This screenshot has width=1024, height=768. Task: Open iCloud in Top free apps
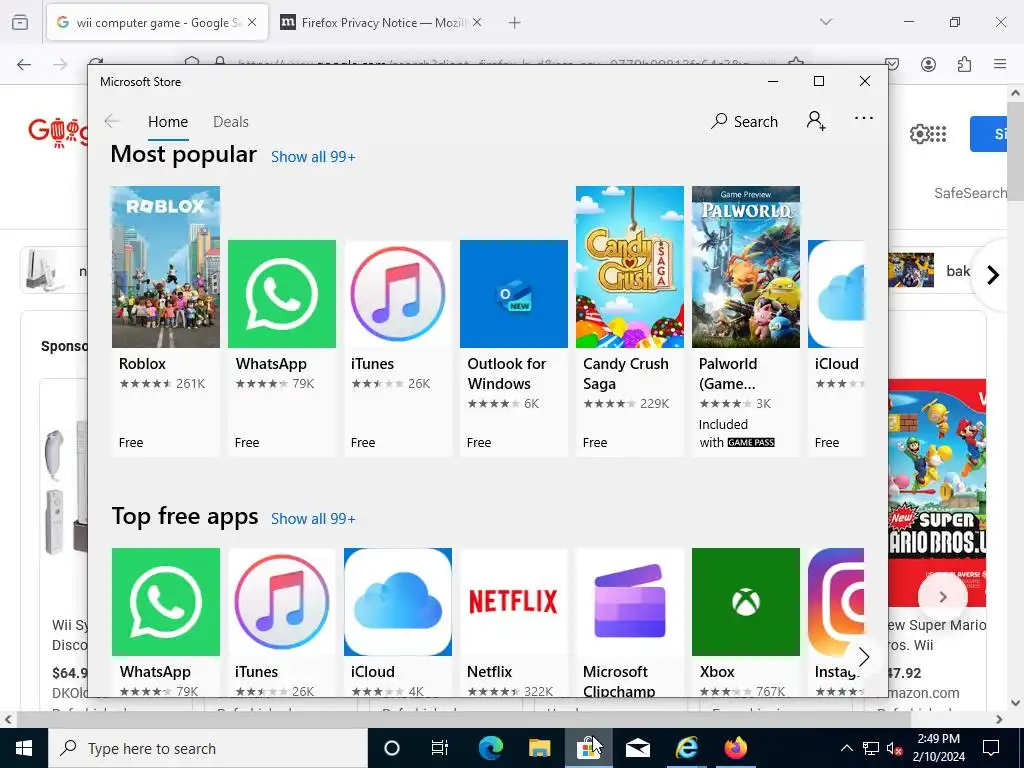pyautogui.click(x=398, y=620)
